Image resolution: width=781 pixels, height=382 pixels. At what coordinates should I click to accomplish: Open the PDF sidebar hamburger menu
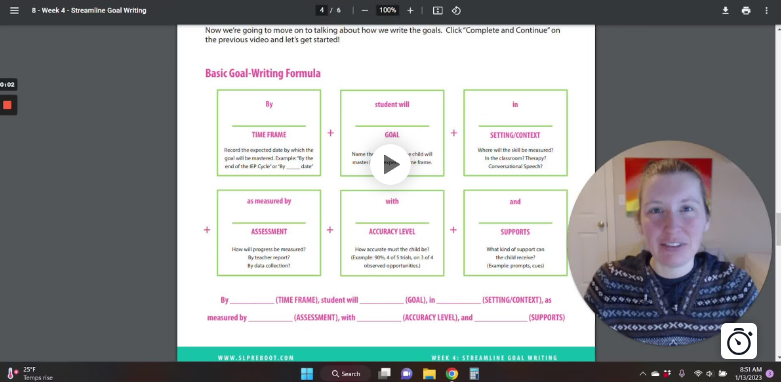[x=14, y=10]
